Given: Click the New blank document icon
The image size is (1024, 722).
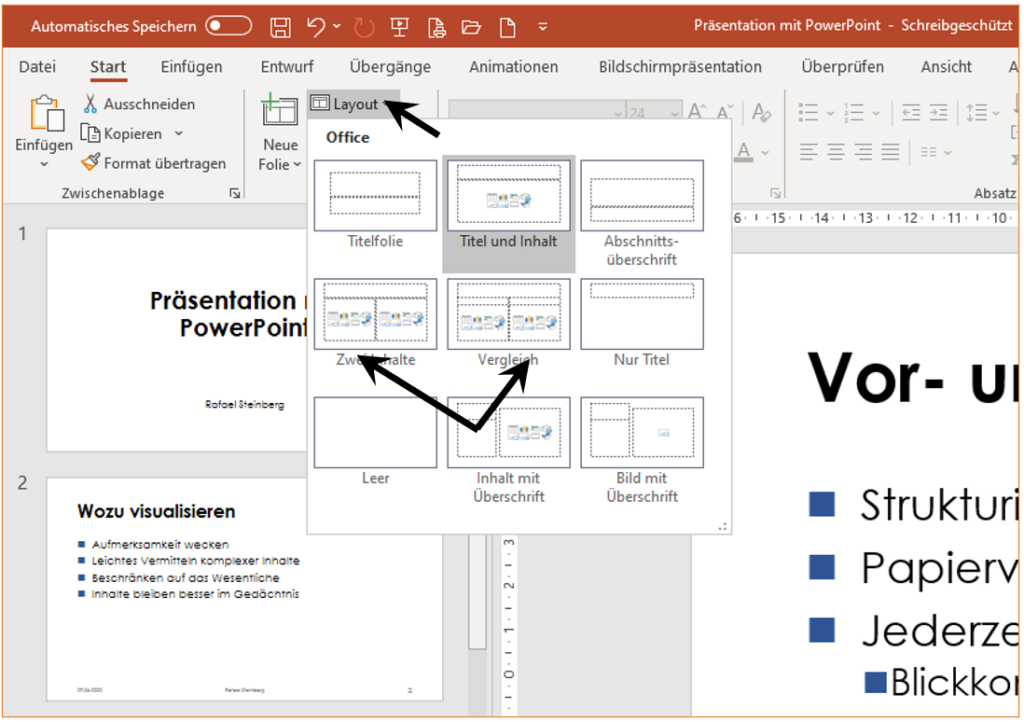Looking at the screenshot, I should 507,27.
